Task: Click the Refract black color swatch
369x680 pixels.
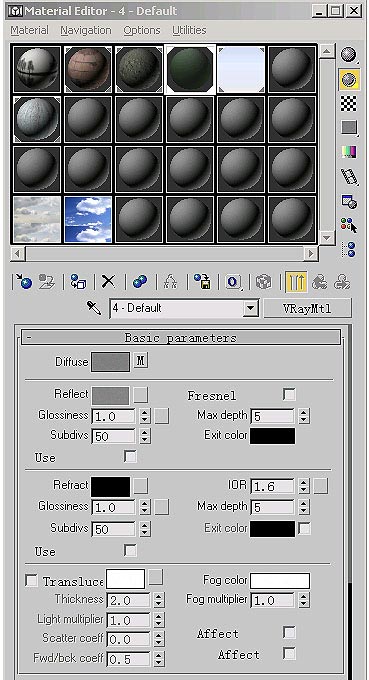Action: (x=110, y=487)
